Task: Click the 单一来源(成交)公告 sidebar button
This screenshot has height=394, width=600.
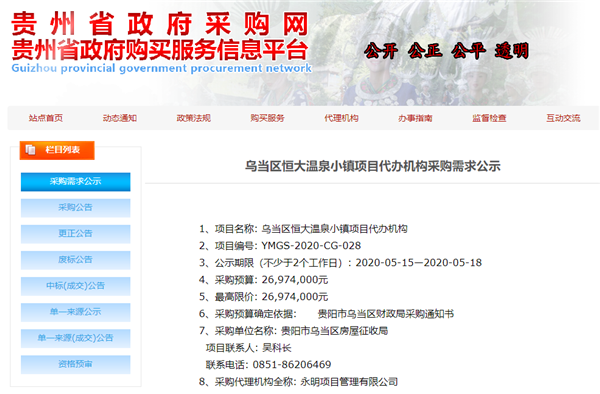Action: [75, 338]
